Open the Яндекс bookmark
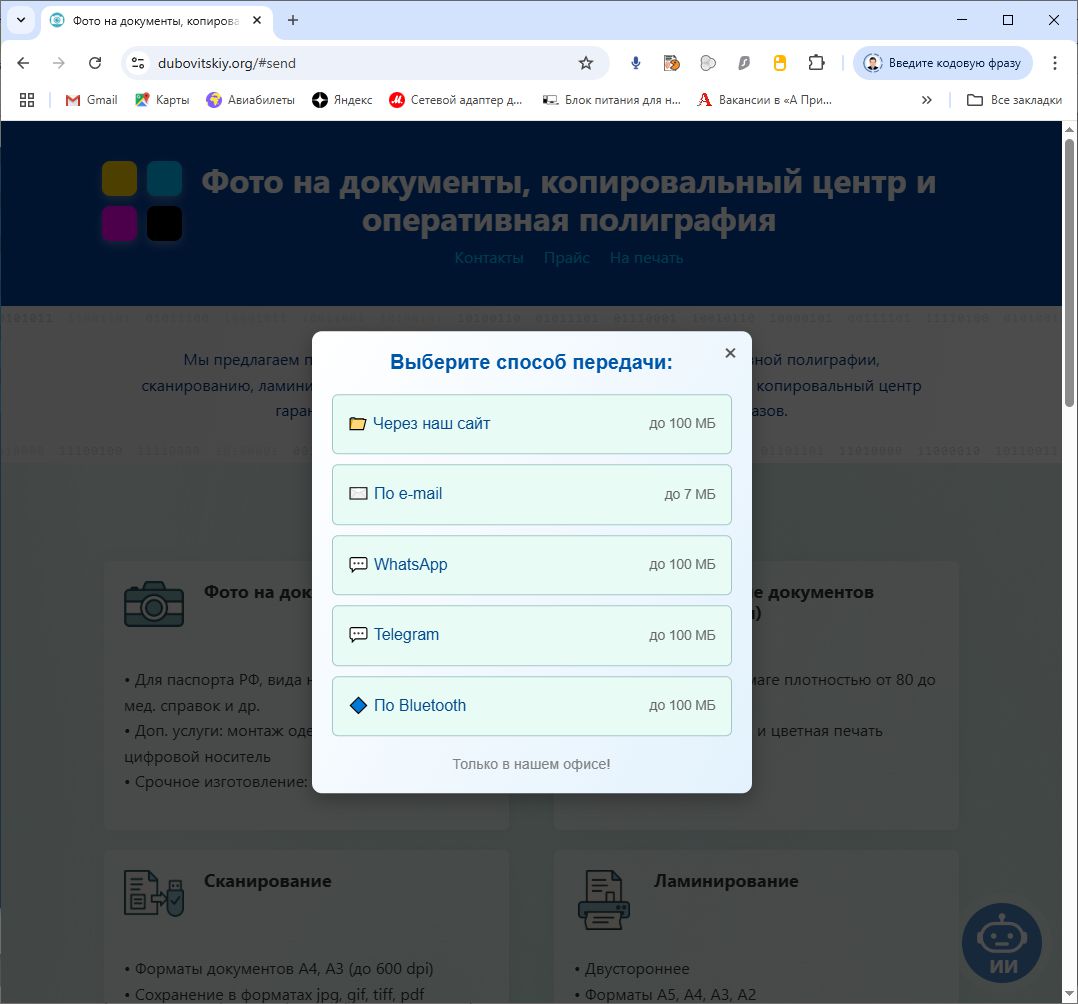 [x=342, y=100]
